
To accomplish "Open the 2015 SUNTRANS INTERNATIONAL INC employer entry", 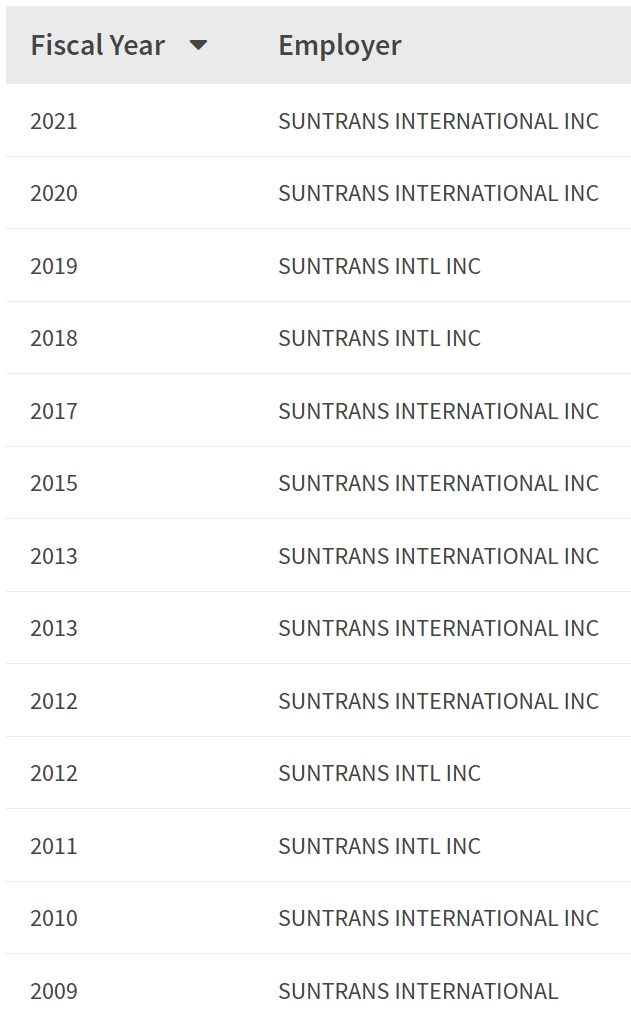I will pos(439,483).
